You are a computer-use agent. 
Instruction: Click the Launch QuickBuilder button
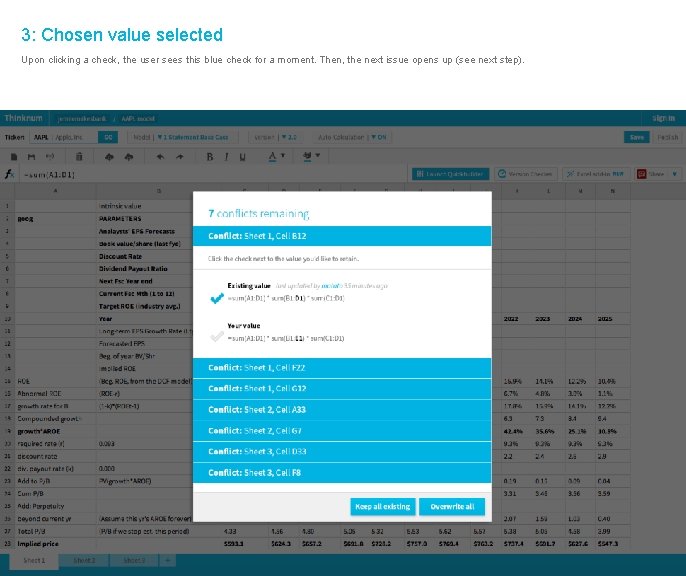tap(451, 174)
